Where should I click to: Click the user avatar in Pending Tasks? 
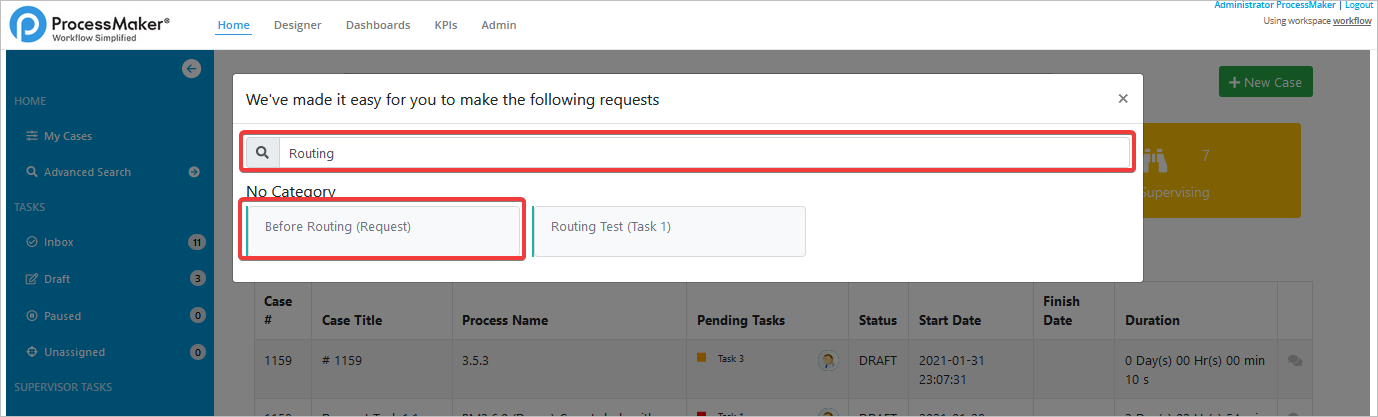coord(827,361)
